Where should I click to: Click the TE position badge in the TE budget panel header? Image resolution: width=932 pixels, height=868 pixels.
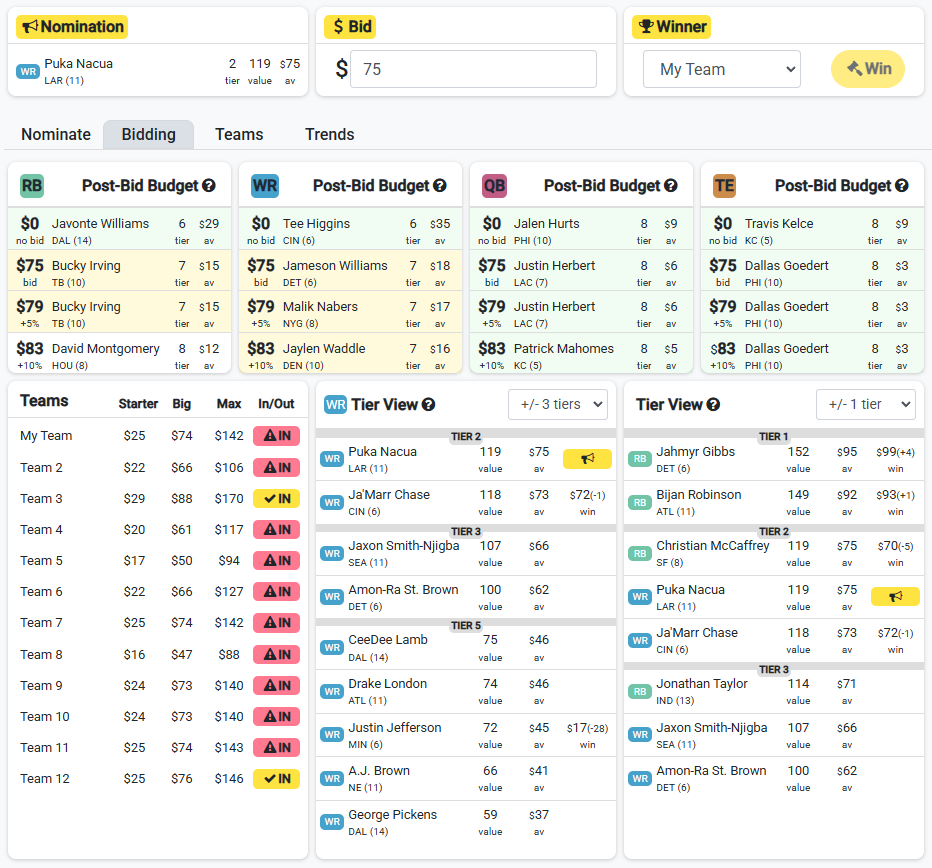click(725, 185)
